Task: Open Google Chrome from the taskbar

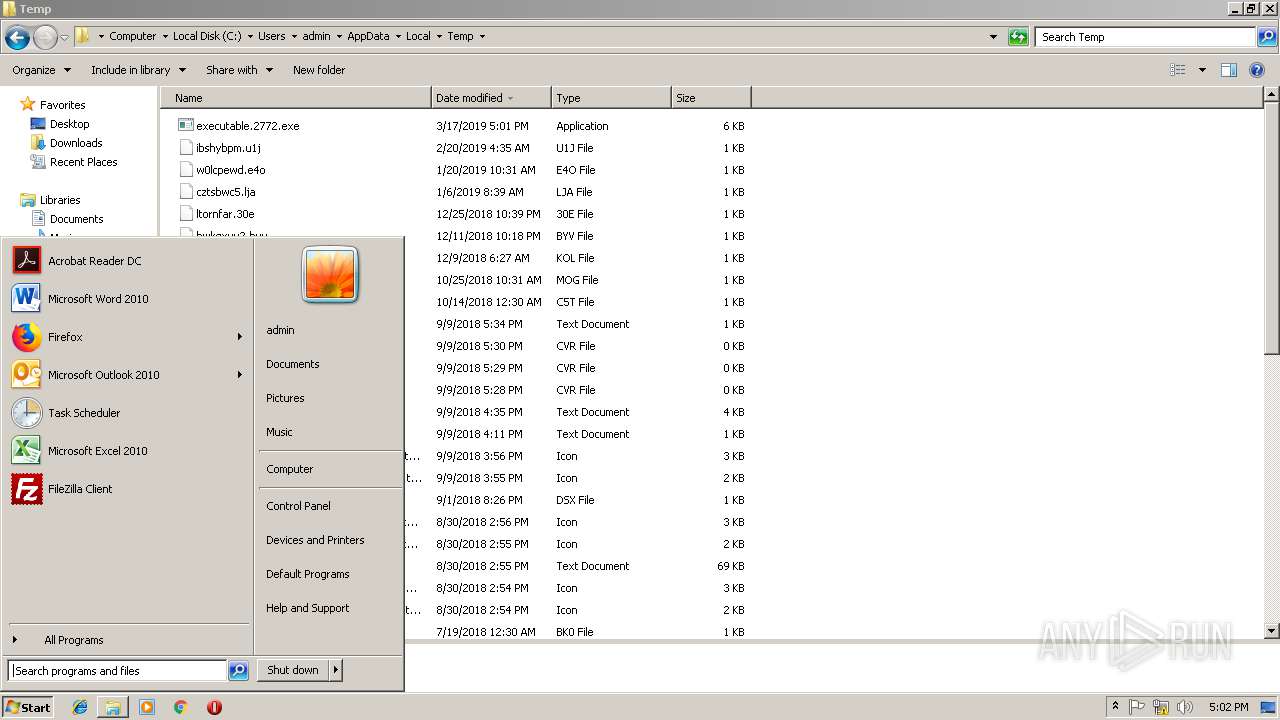Action: tap(180, 707)
